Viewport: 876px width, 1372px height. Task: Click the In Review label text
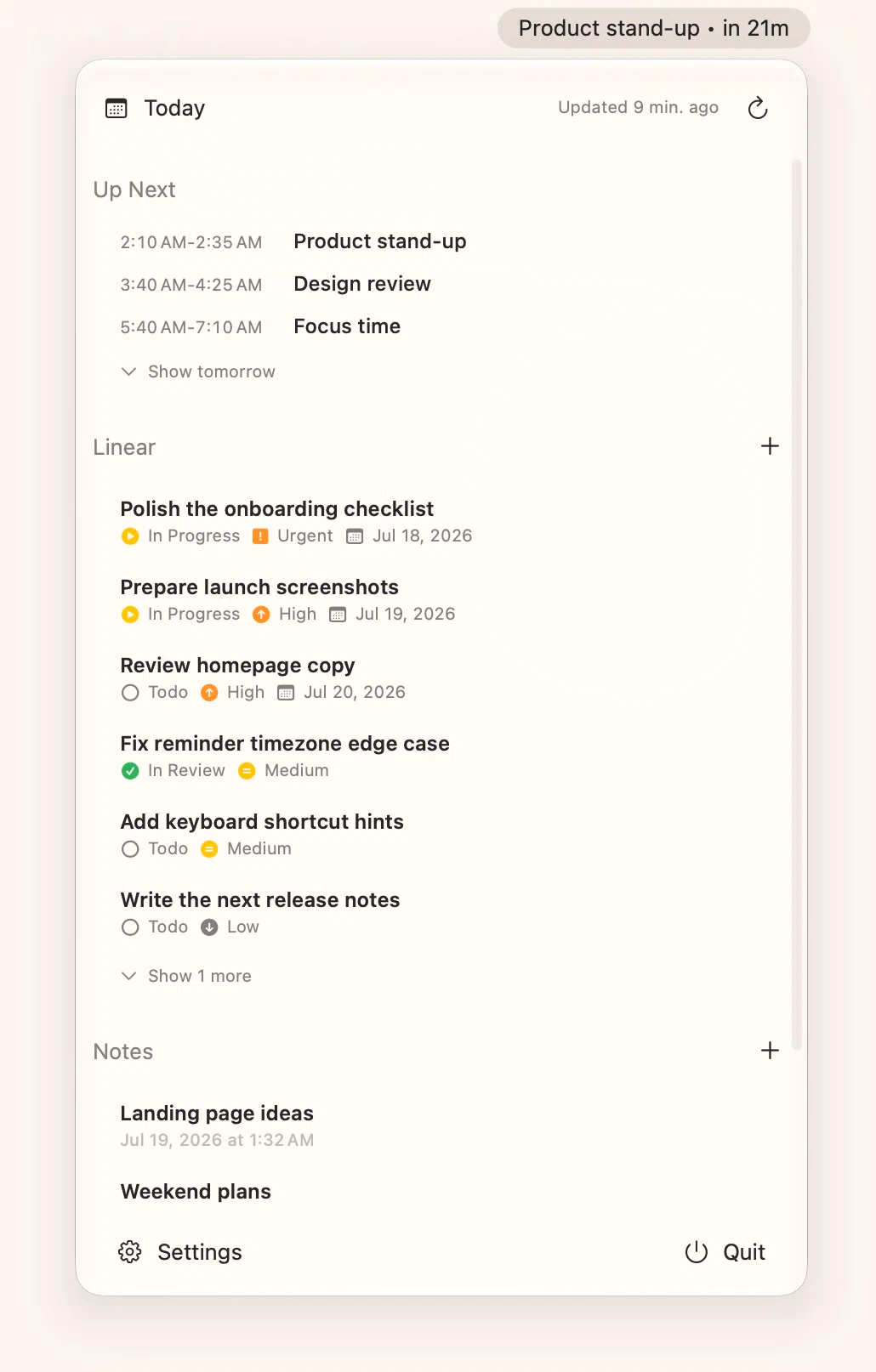(186, 771)
